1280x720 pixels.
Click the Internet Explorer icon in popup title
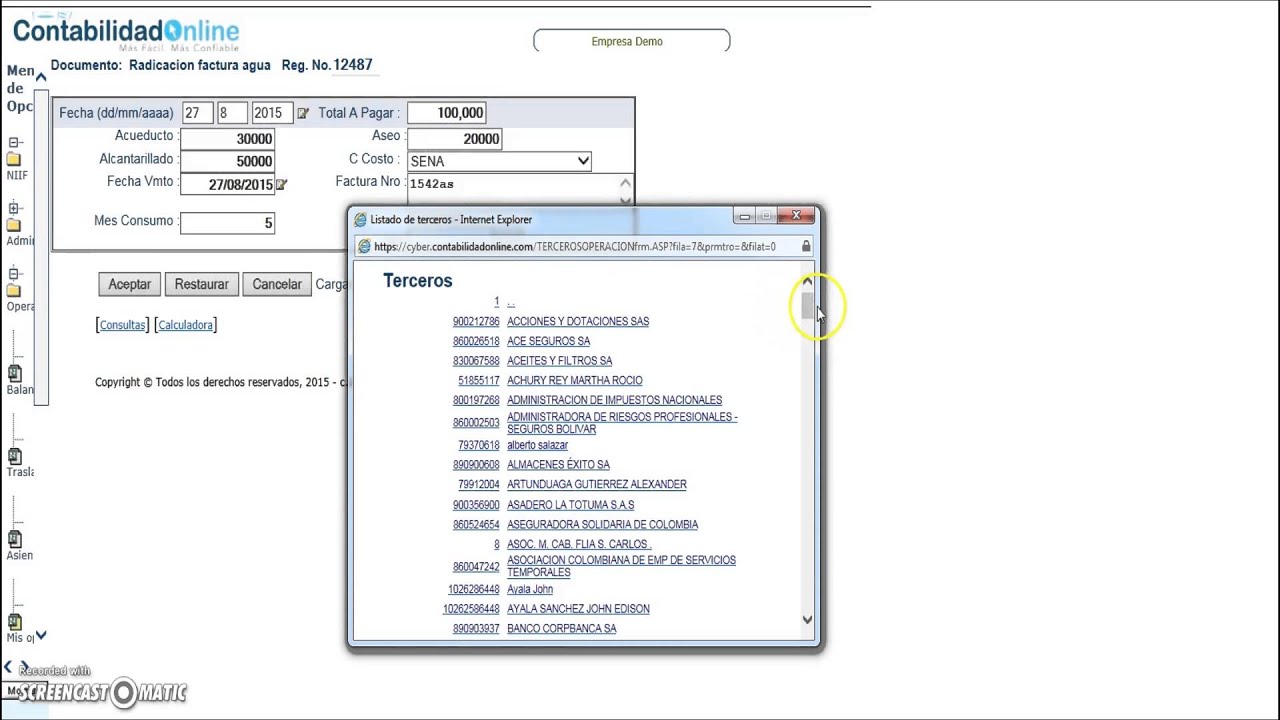360,220
